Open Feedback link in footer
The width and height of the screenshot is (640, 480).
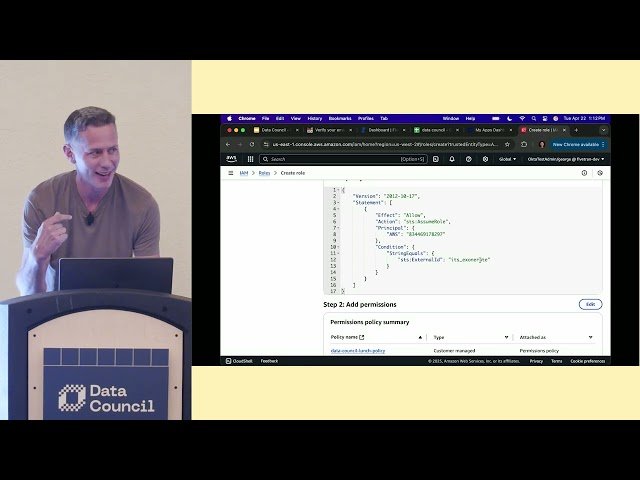269,361
